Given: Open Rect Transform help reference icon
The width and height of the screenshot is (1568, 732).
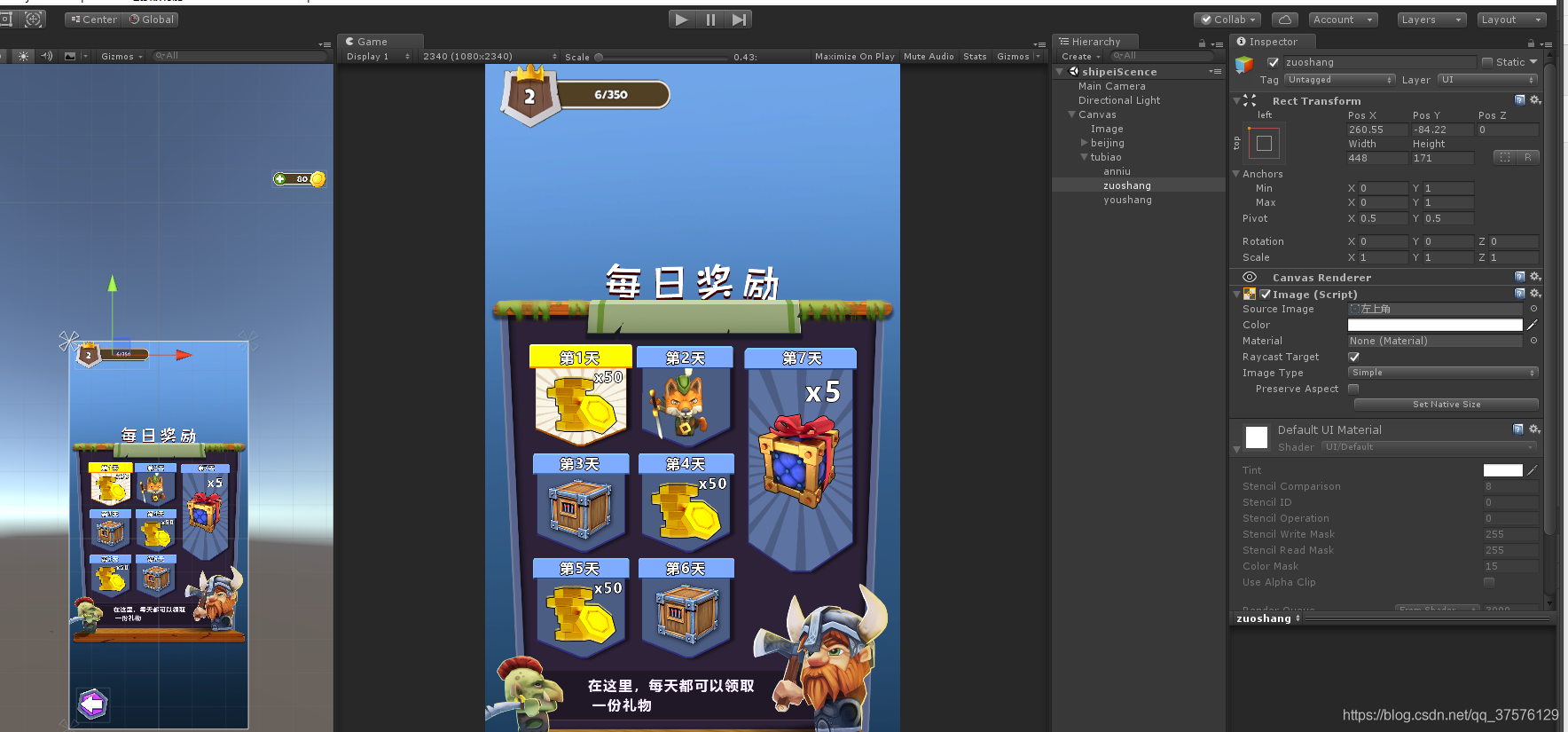Looking at the screenshot, I should point(1519,100).
